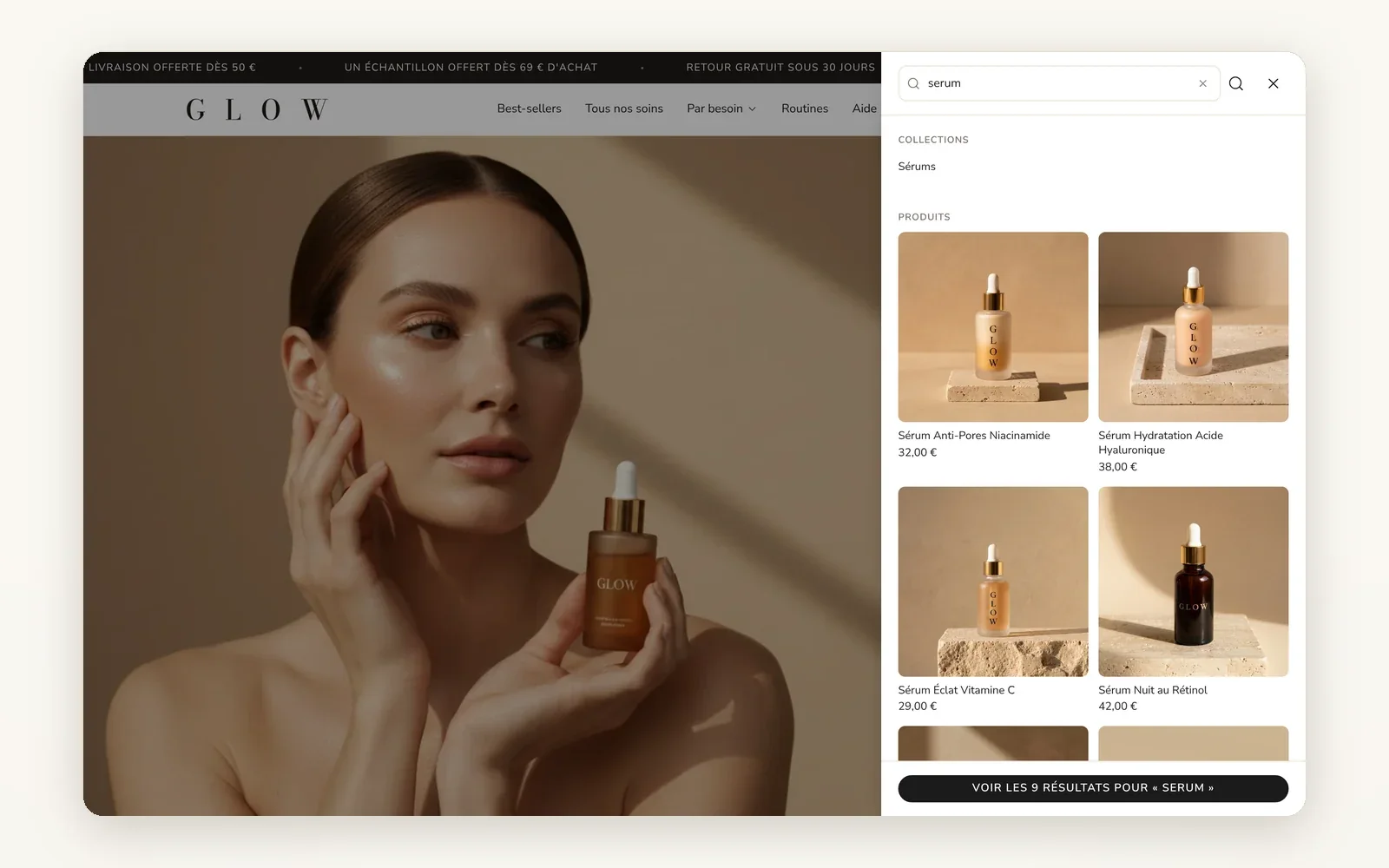Click Retour gratuit sous 30 jours announcement
1389x868 pixels.
[x=780, y=67]
